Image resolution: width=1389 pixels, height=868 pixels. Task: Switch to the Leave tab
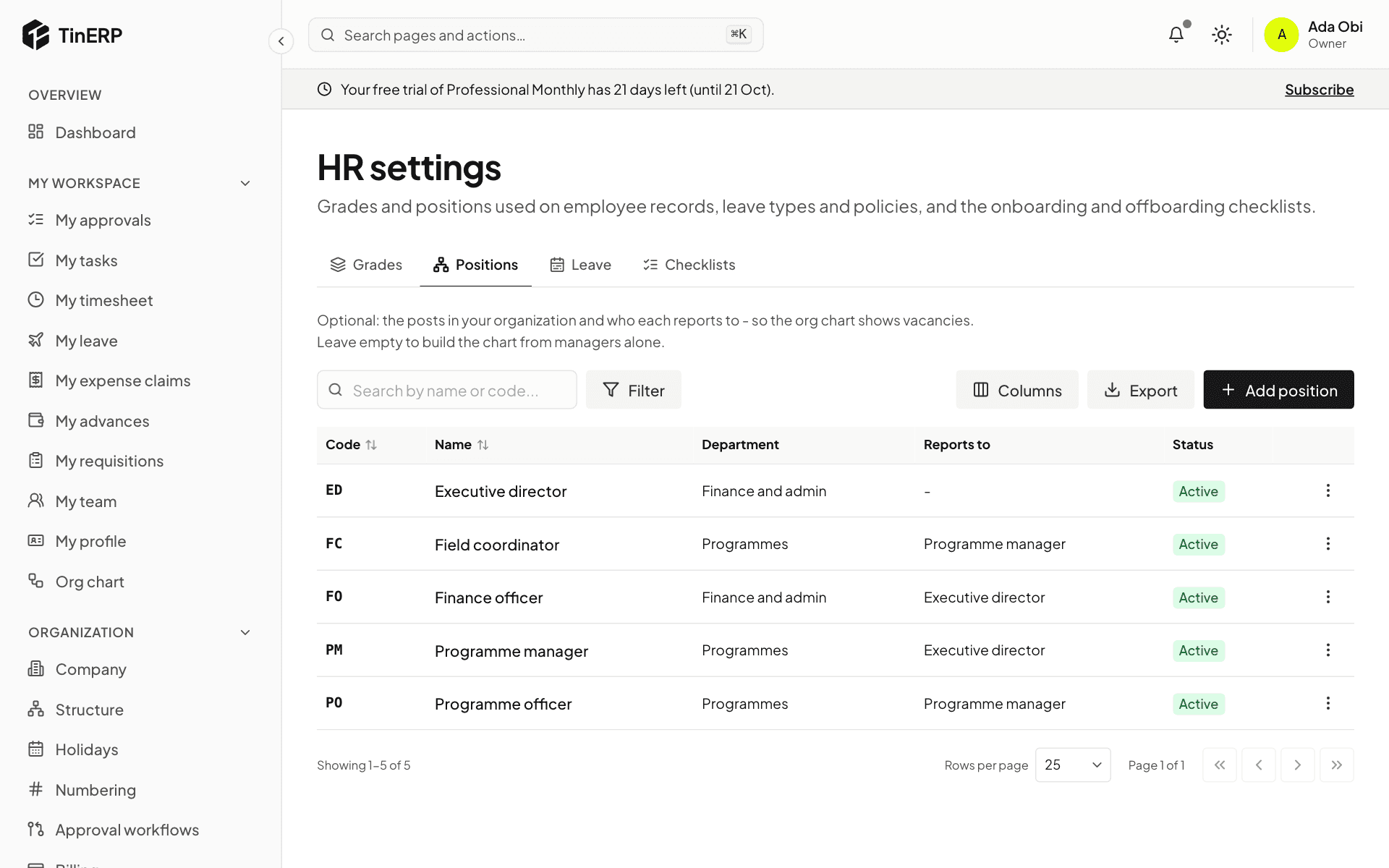(x=580, y=265)
